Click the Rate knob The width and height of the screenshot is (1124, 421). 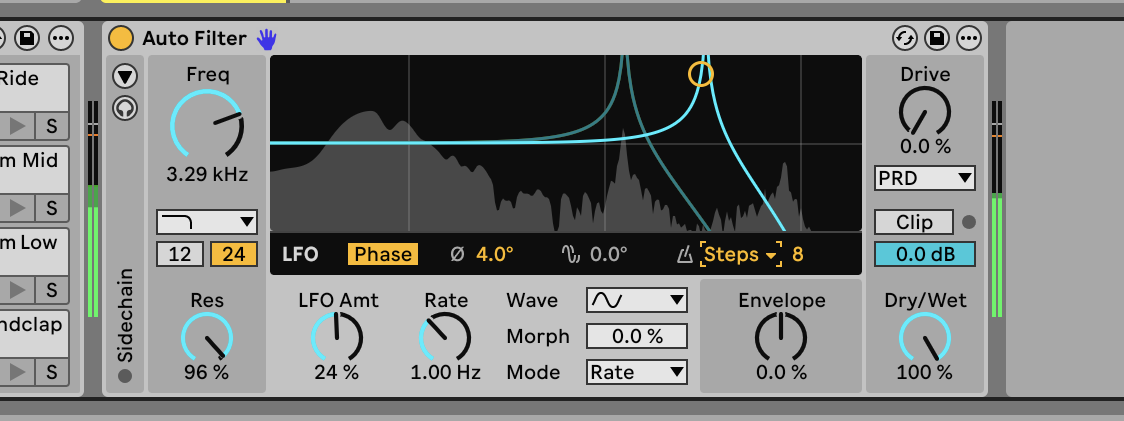445,336
